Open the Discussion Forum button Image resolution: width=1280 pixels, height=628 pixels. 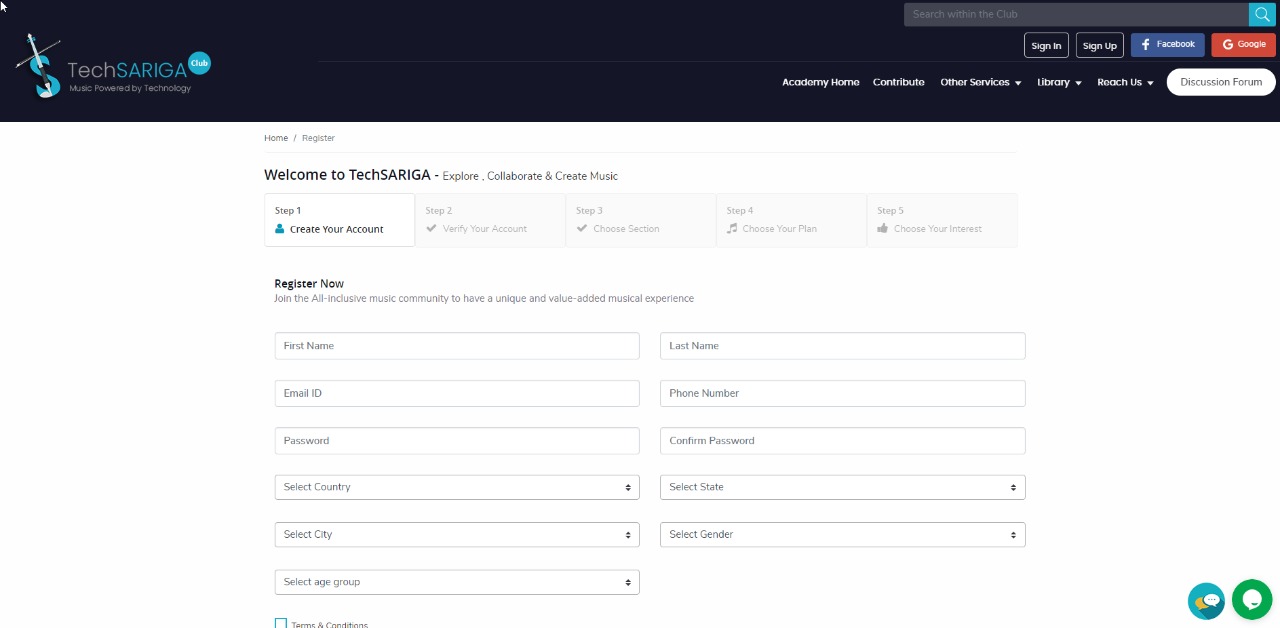[x=1221, y=82]
